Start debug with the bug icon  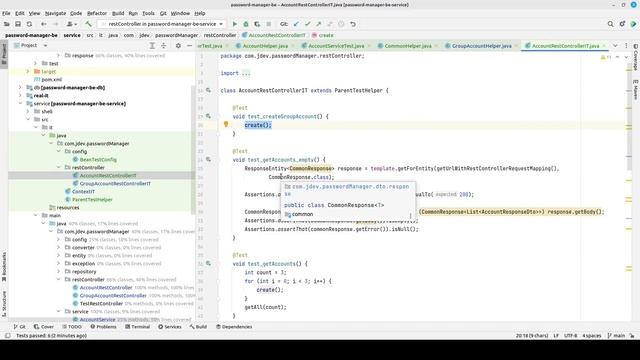(x=246, y=24)
